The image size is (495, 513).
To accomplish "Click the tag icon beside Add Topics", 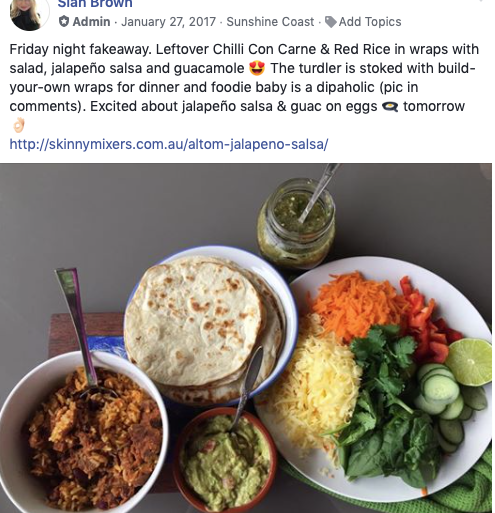I will pos(331,22).
